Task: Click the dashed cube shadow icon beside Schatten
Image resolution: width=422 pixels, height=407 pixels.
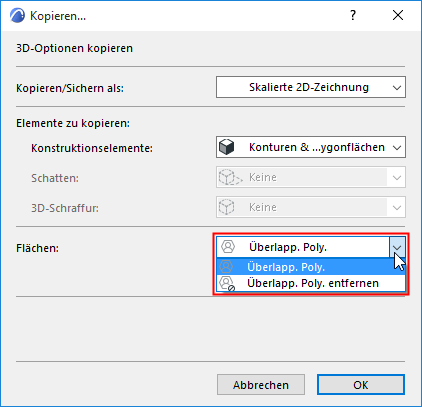Action: coord(230,177)
